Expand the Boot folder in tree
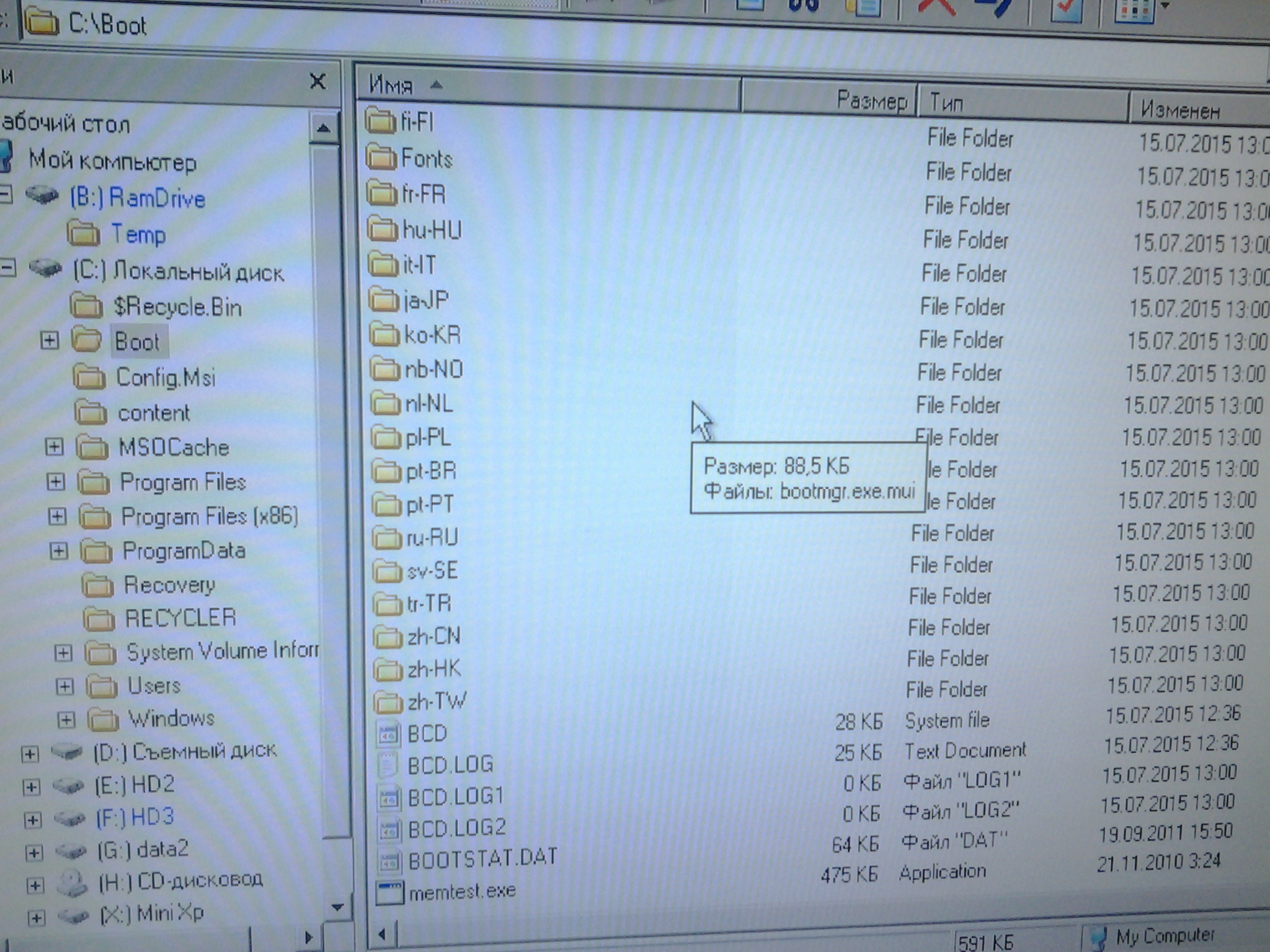The image size is (1270, 952). click(x=50, y=340)
